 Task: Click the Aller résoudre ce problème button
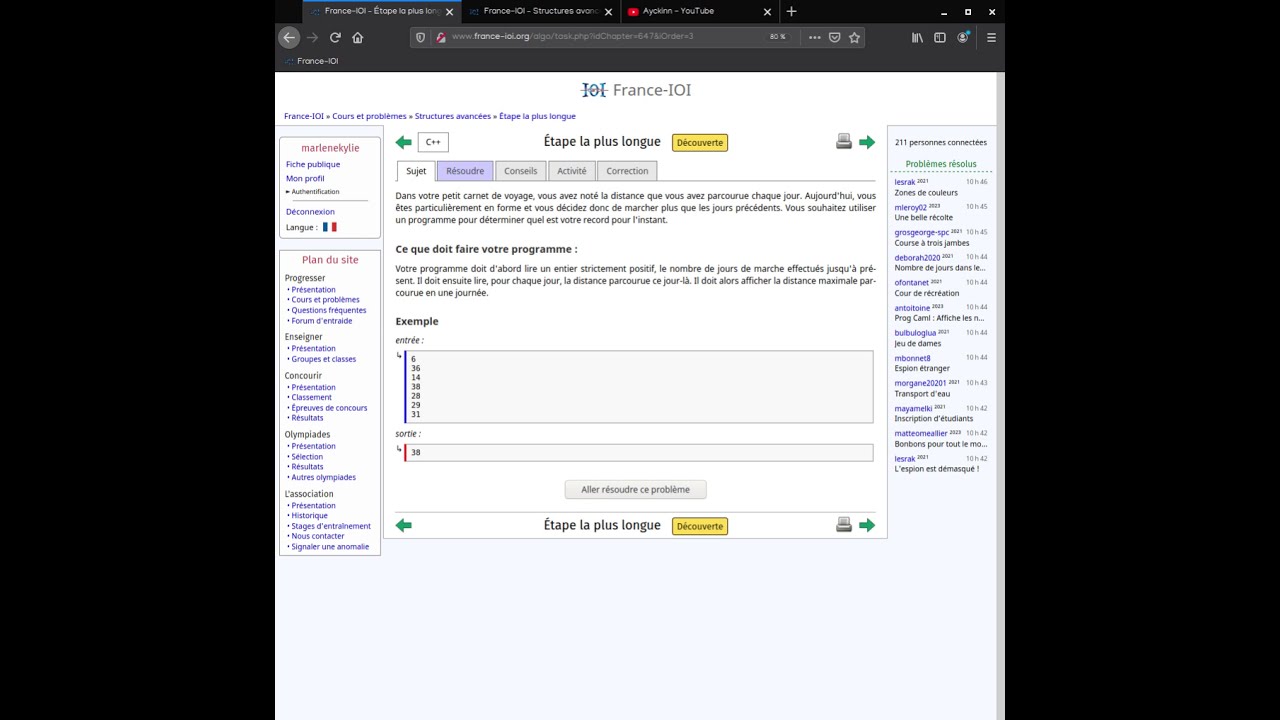click(636, 490)
